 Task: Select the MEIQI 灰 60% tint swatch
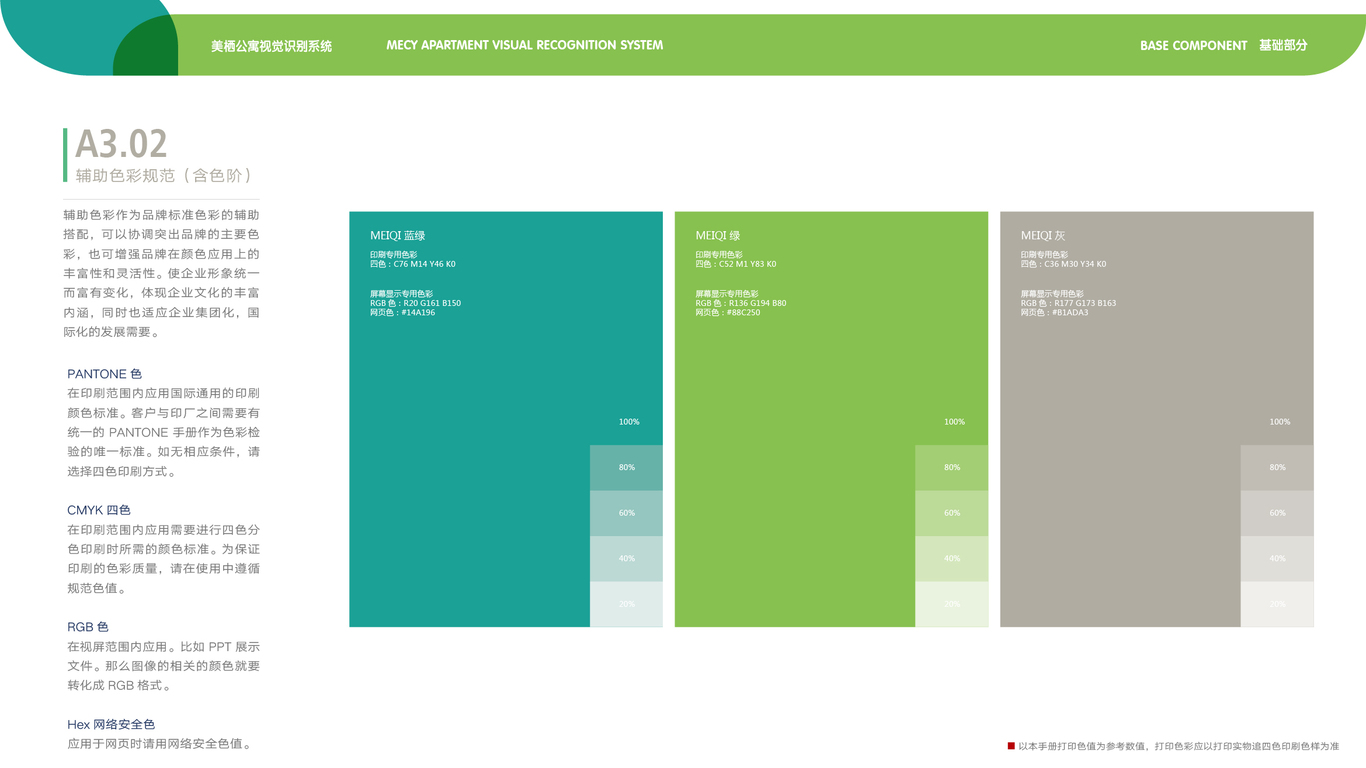[x=1277, y=513]
